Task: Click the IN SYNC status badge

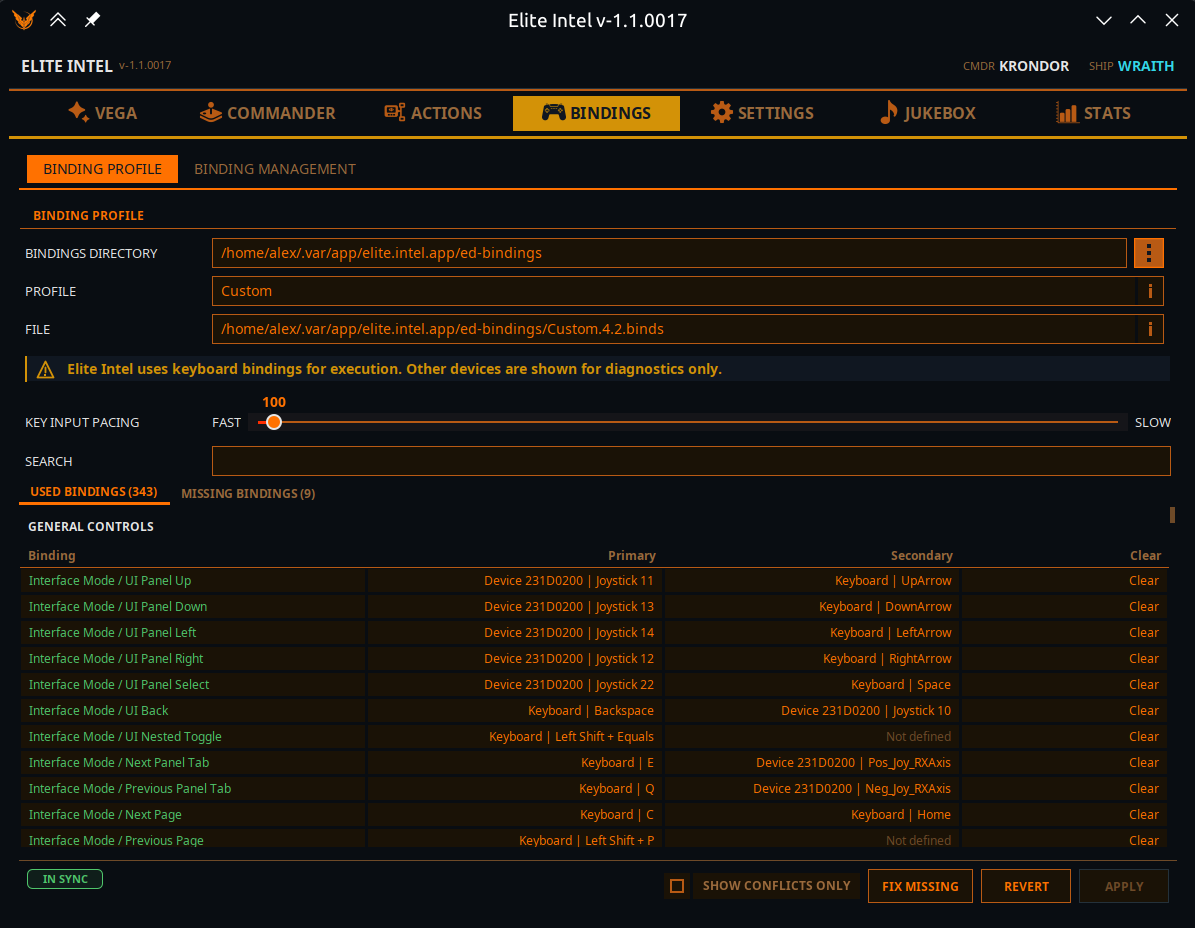Action: (x=65, y=879)
